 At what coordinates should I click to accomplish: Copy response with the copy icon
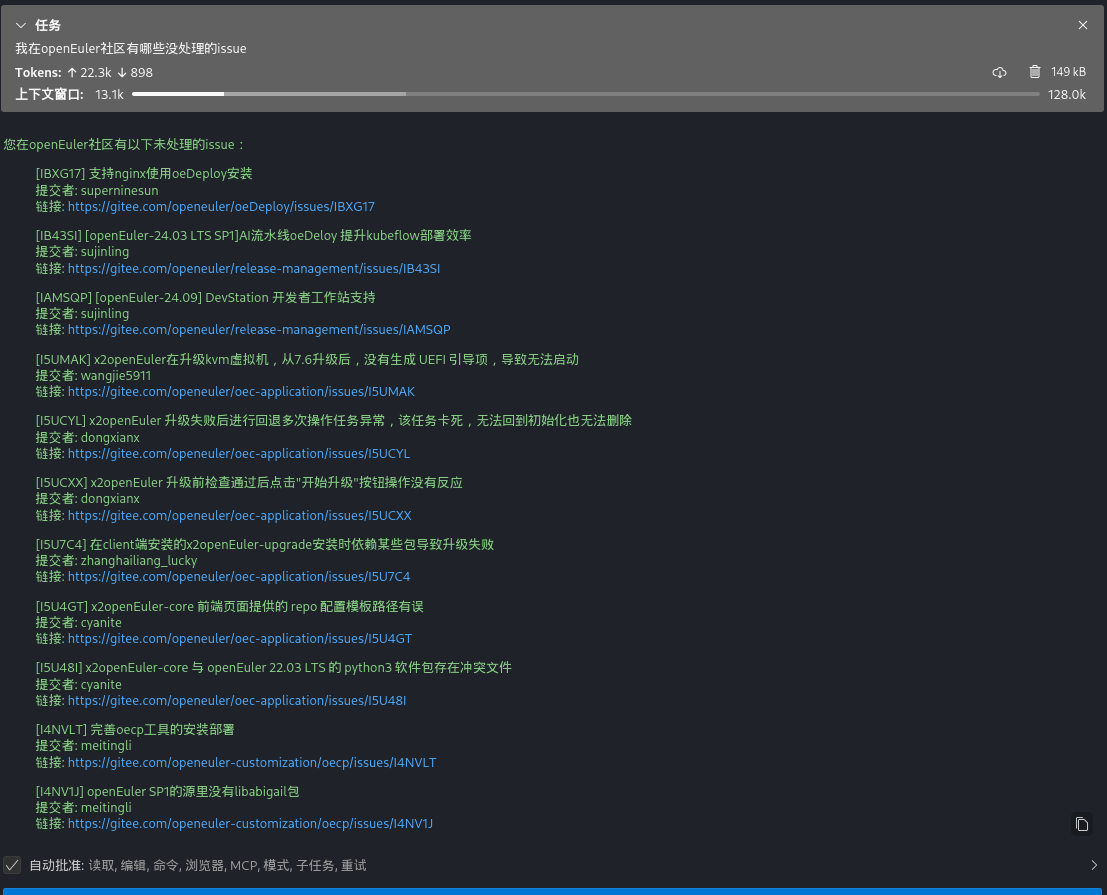click(1082, 824)
